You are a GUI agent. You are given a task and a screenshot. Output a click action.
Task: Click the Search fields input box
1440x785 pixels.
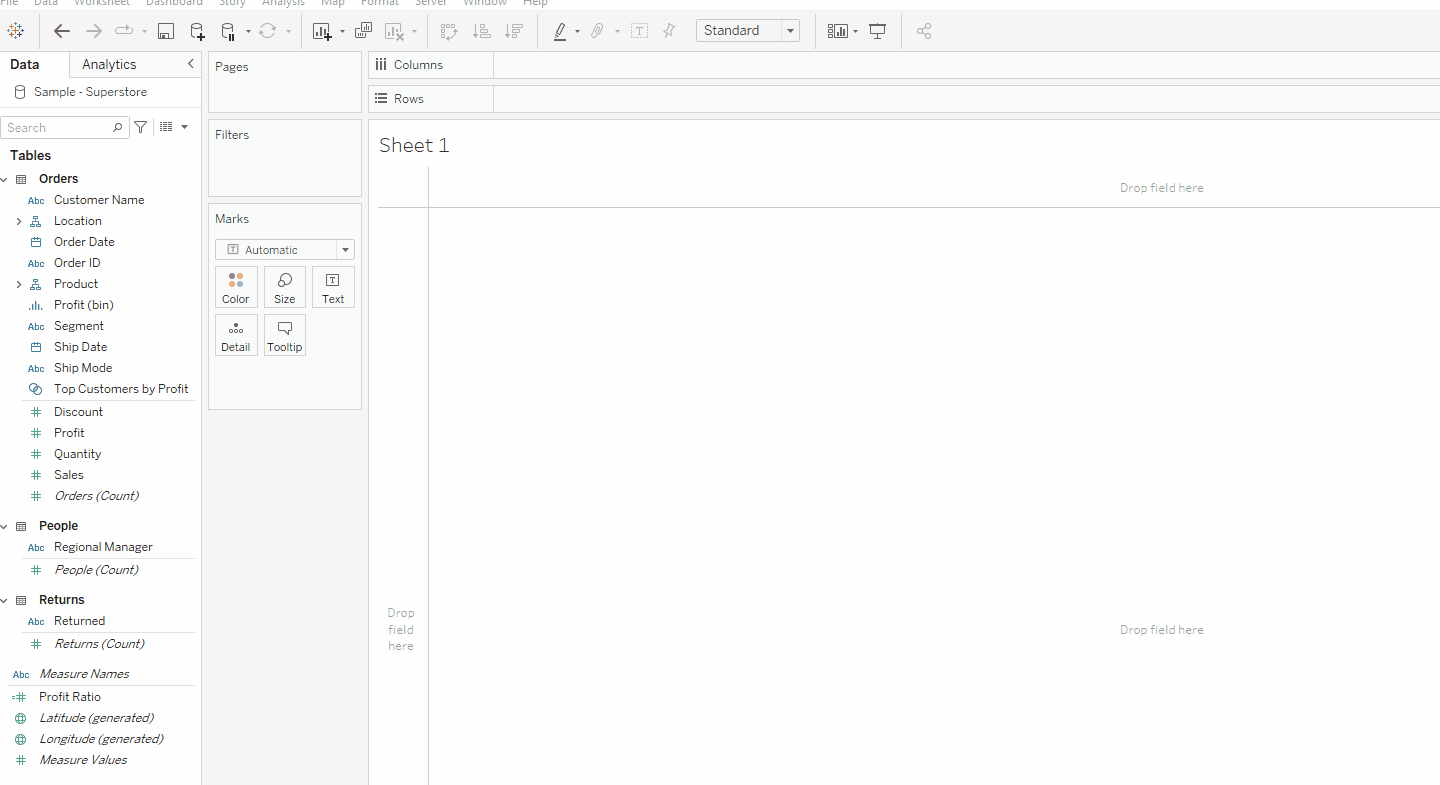pos(58,128)
